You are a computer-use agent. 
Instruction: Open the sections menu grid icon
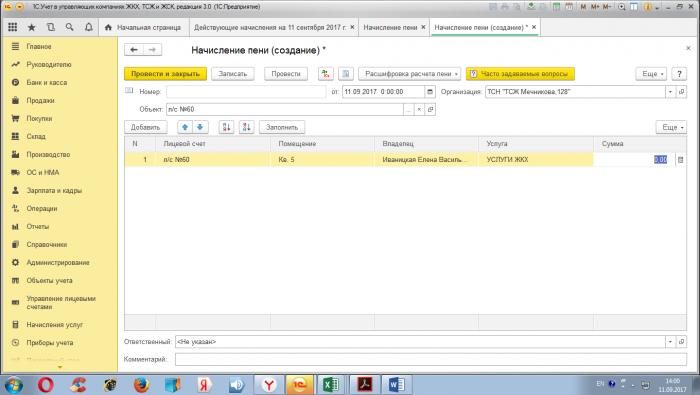click(12, 27)
